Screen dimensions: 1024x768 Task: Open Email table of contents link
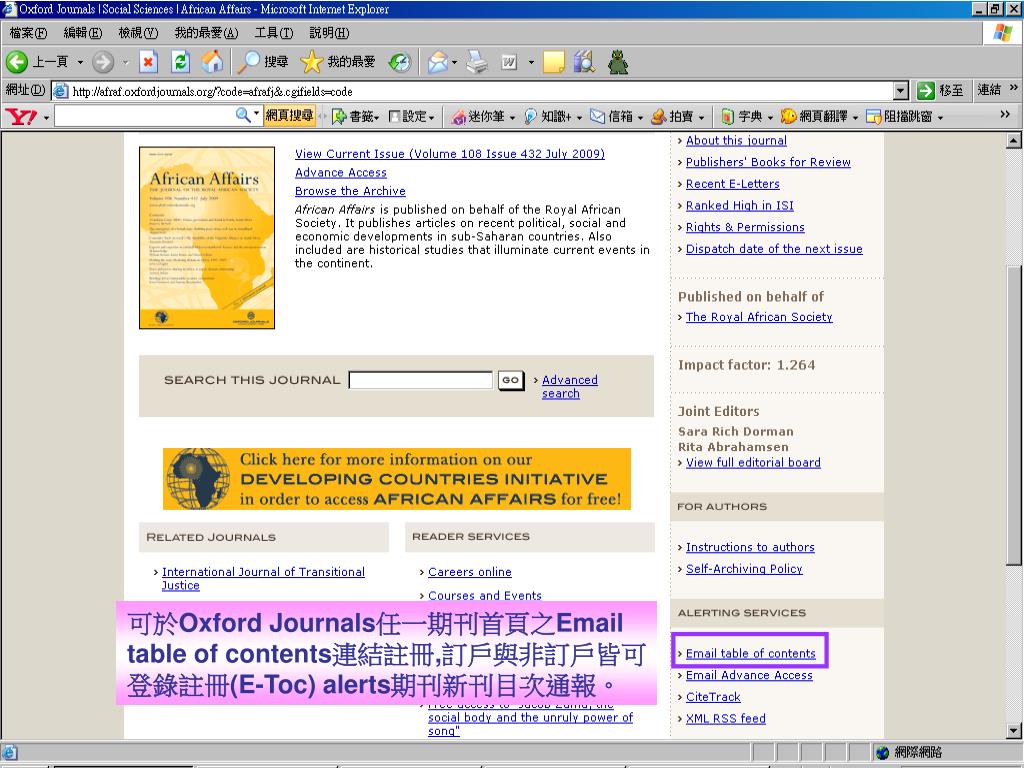pyautogui.click(x=750, y=654)
